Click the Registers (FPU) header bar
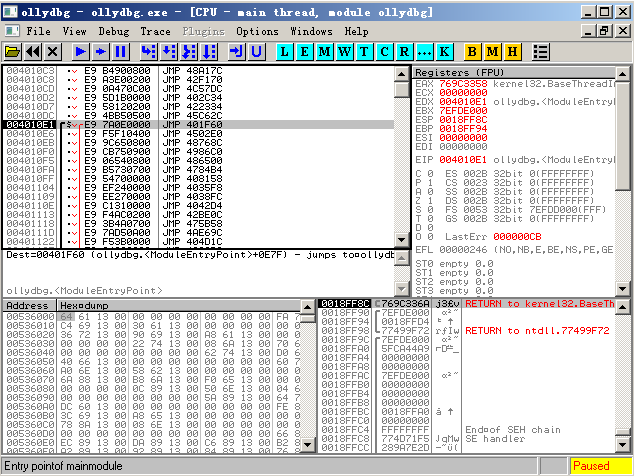Screen dimensions: 634x476 [514, 72]
